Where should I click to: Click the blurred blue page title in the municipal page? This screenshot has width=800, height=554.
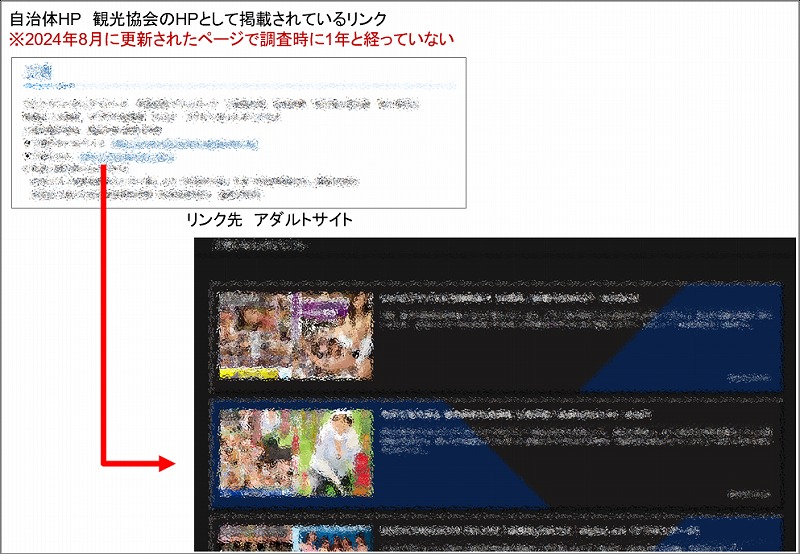[x=38, y=71]
